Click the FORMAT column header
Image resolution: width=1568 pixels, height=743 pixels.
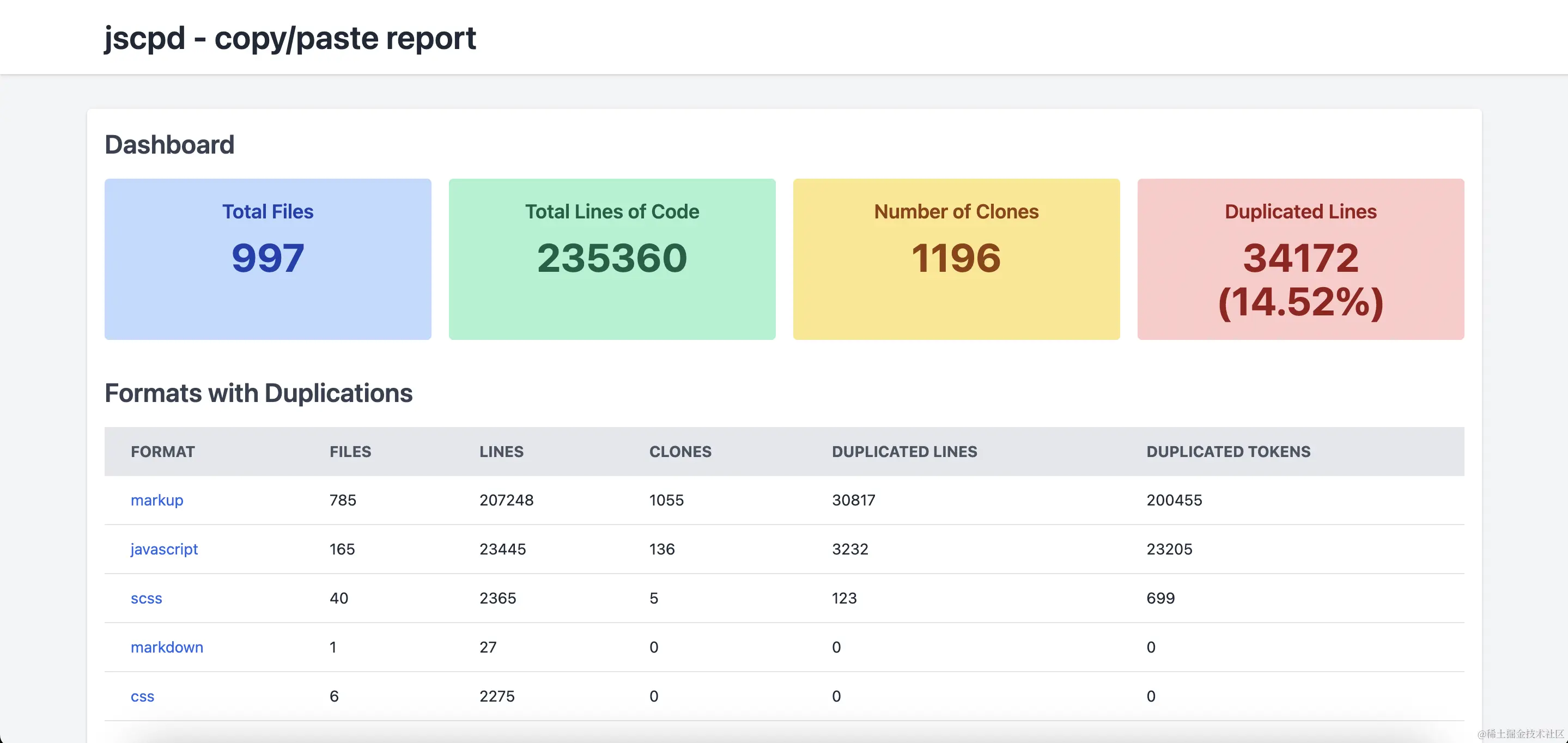pos(162,452)
